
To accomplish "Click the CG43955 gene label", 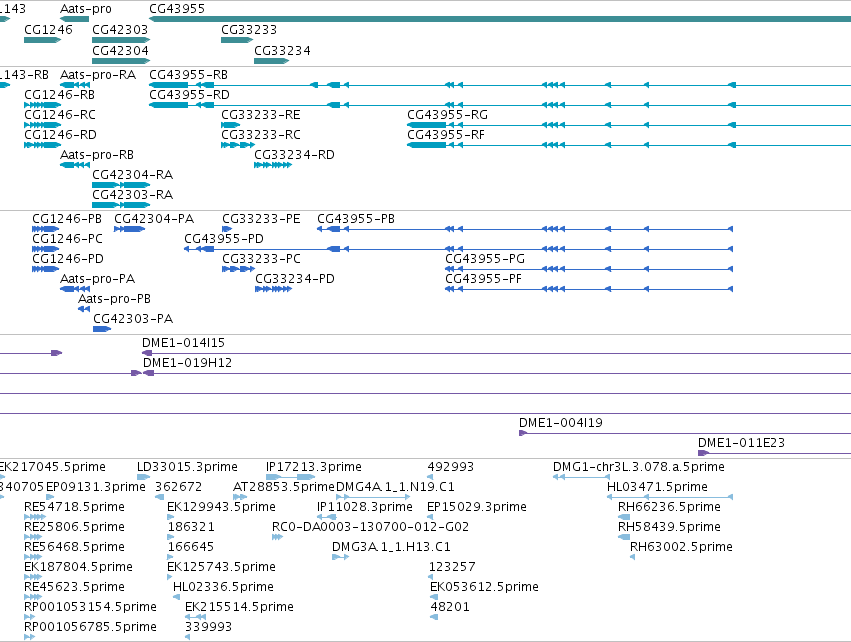I will [x=177, y=9].
